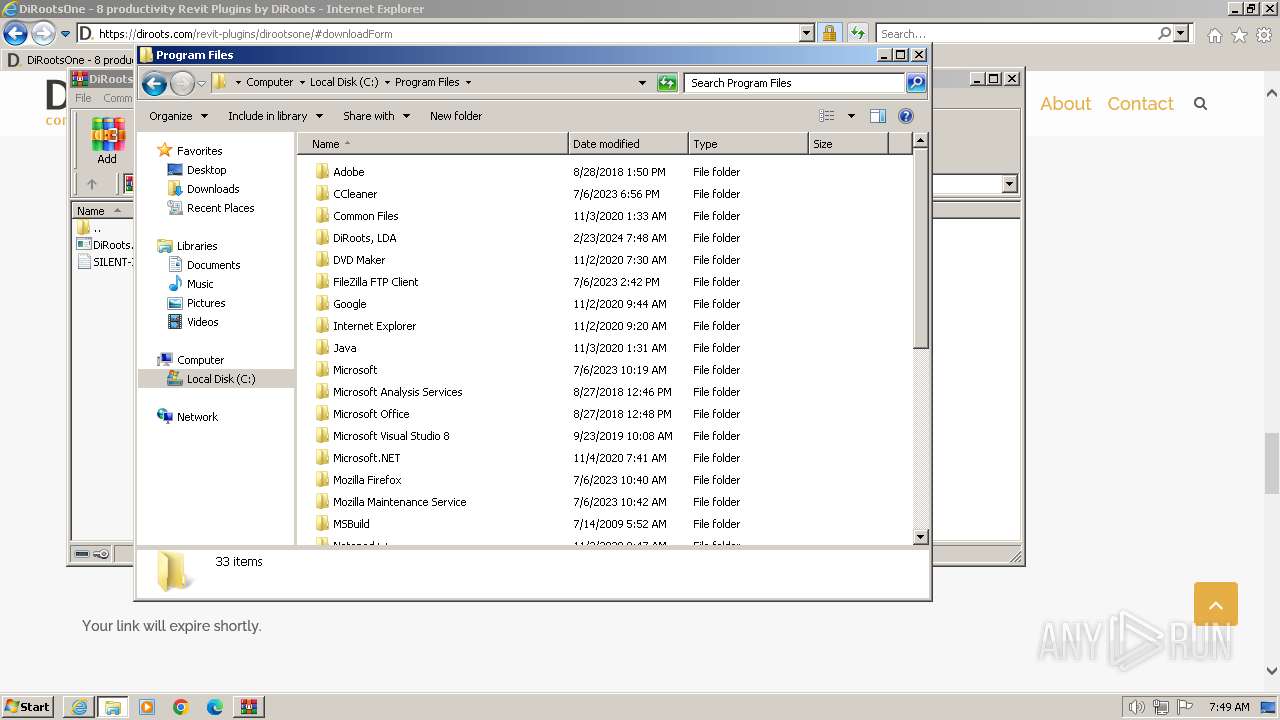Click IE security lock icon
Viewport: 1280px width, 720px height.
click(829, 33)
